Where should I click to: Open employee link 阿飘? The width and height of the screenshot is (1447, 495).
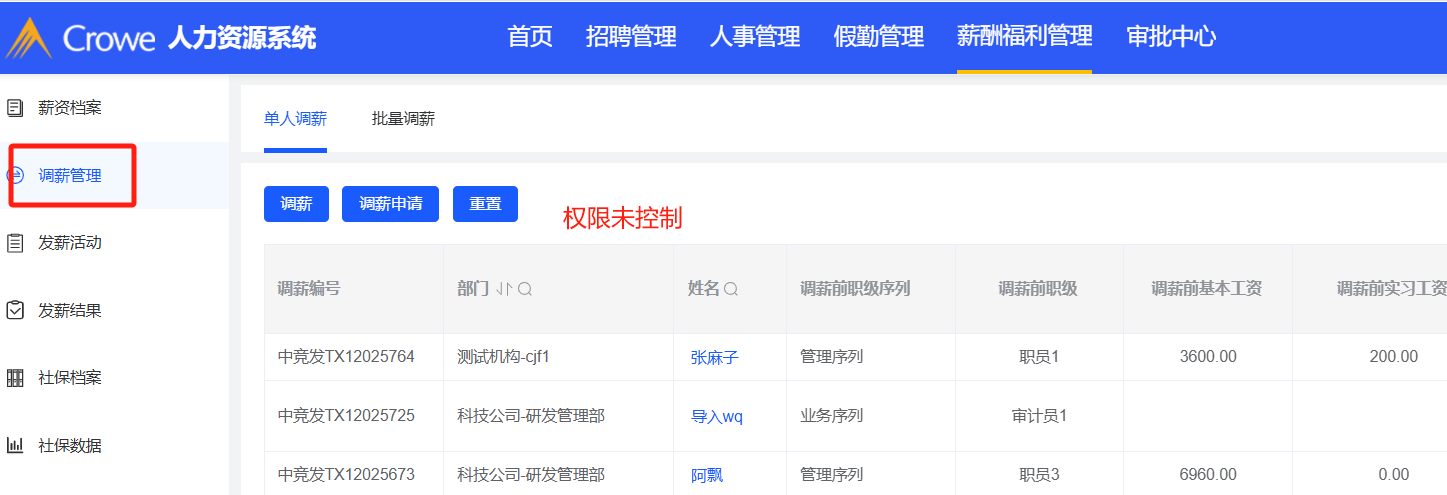[707, 475]
